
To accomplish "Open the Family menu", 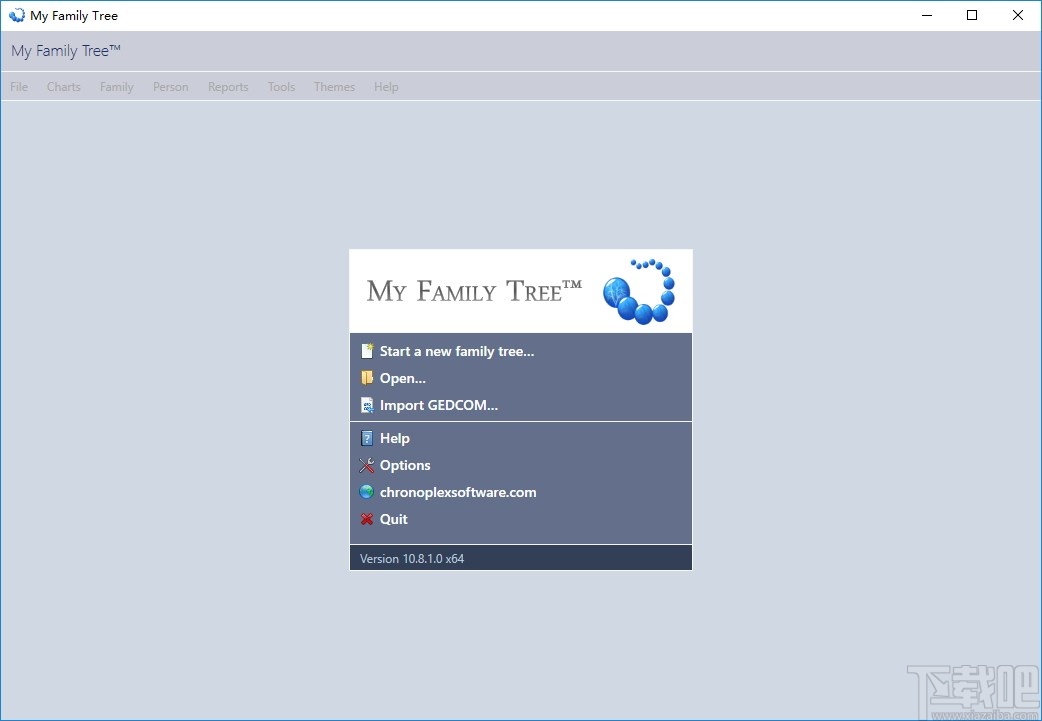I will click(x=117, y=87).
